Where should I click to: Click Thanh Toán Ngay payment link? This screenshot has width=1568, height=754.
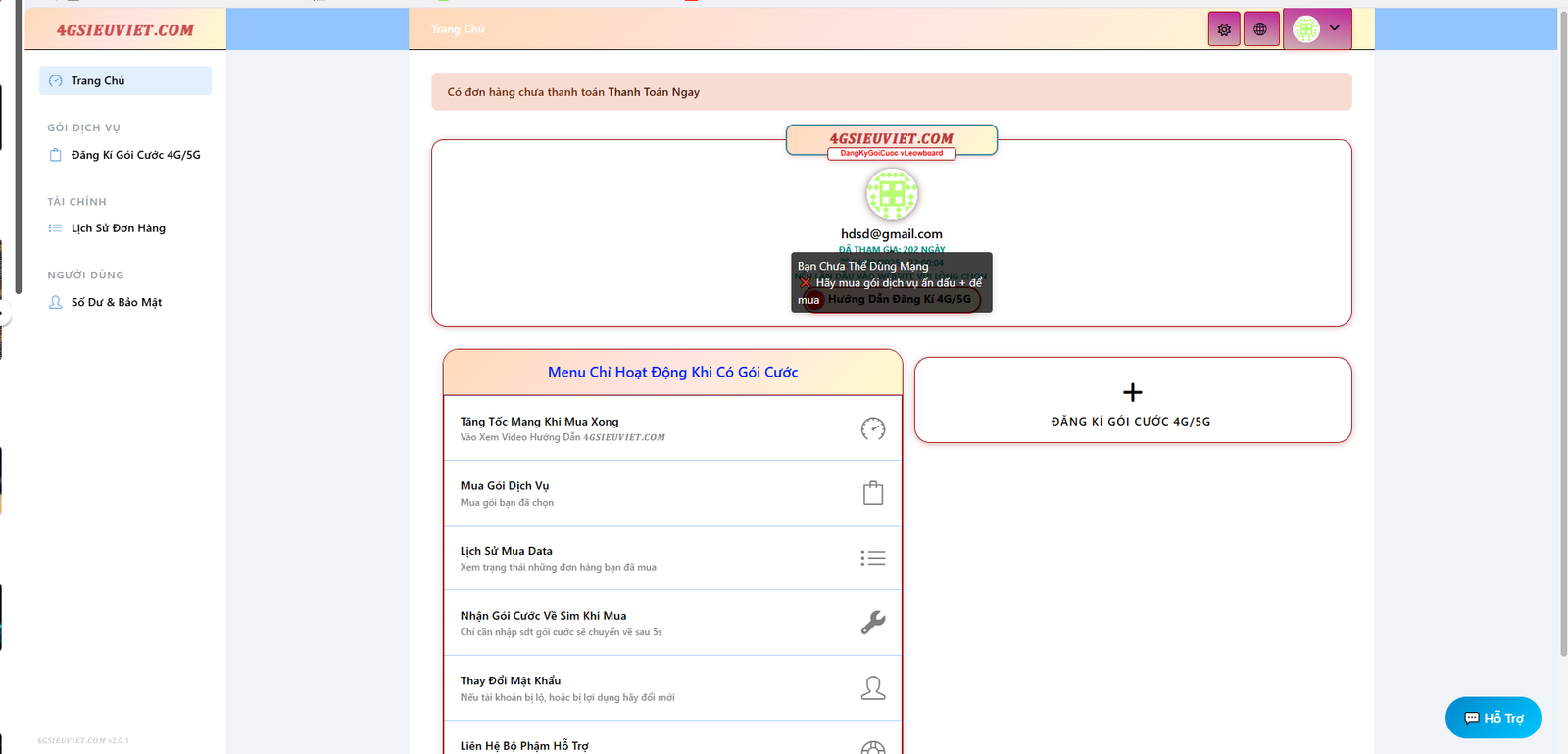[x=654, y=92]
